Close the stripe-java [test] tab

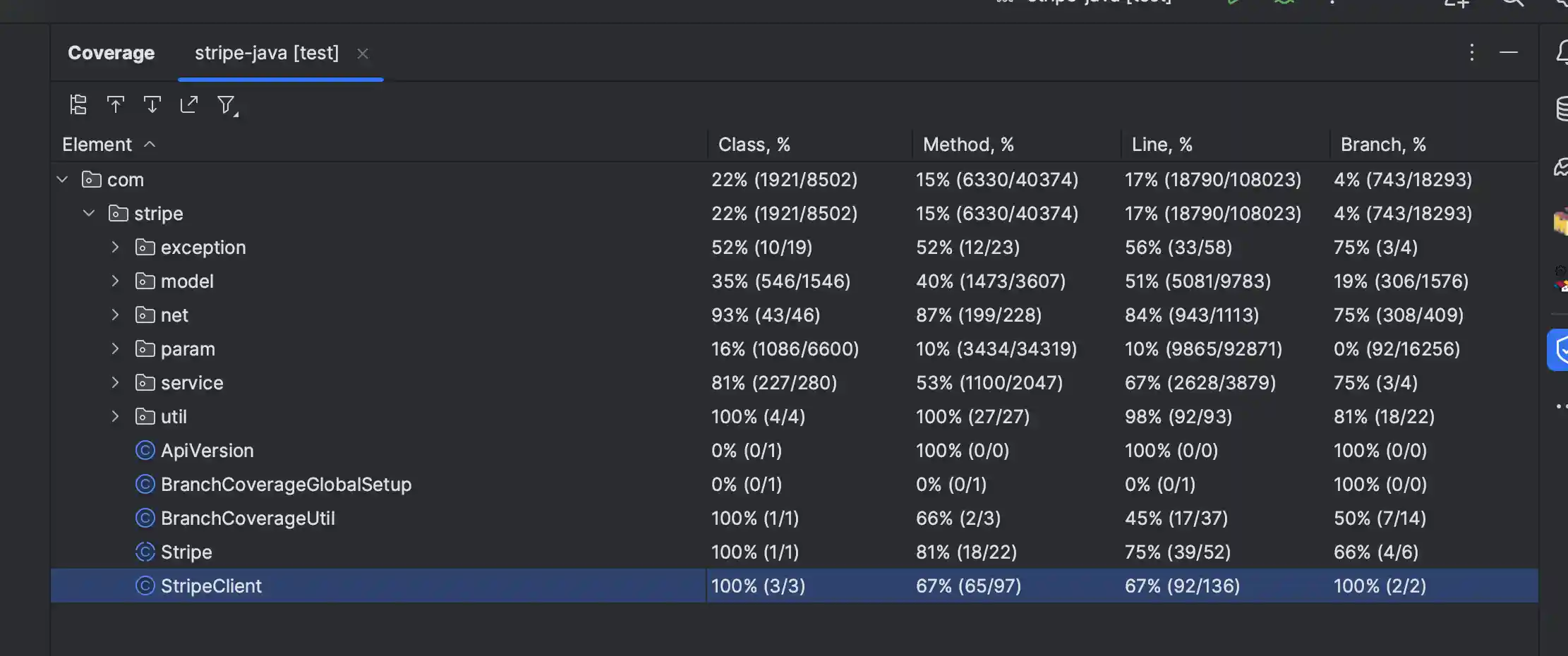click(363, 54)
